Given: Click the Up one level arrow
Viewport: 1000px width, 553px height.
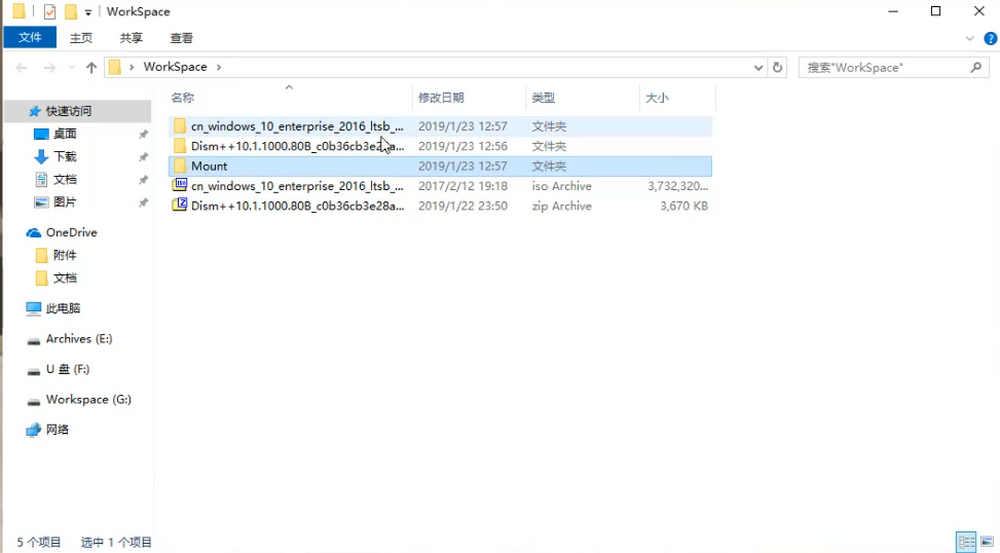Looking at the screenshot, I should click(91, 68).
